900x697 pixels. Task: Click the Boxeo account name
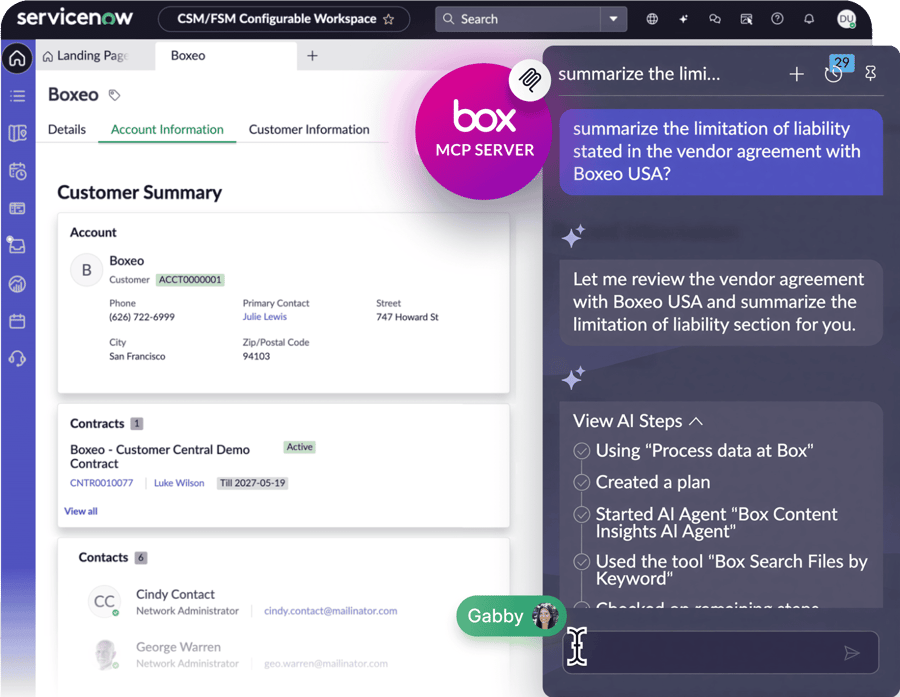126,261
